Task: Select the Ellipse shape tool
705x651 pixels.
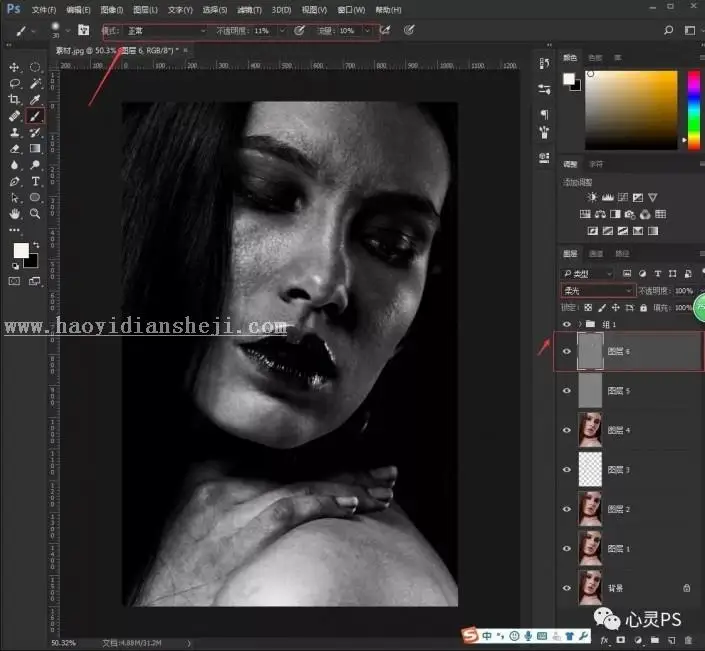Action: (35, 198)
